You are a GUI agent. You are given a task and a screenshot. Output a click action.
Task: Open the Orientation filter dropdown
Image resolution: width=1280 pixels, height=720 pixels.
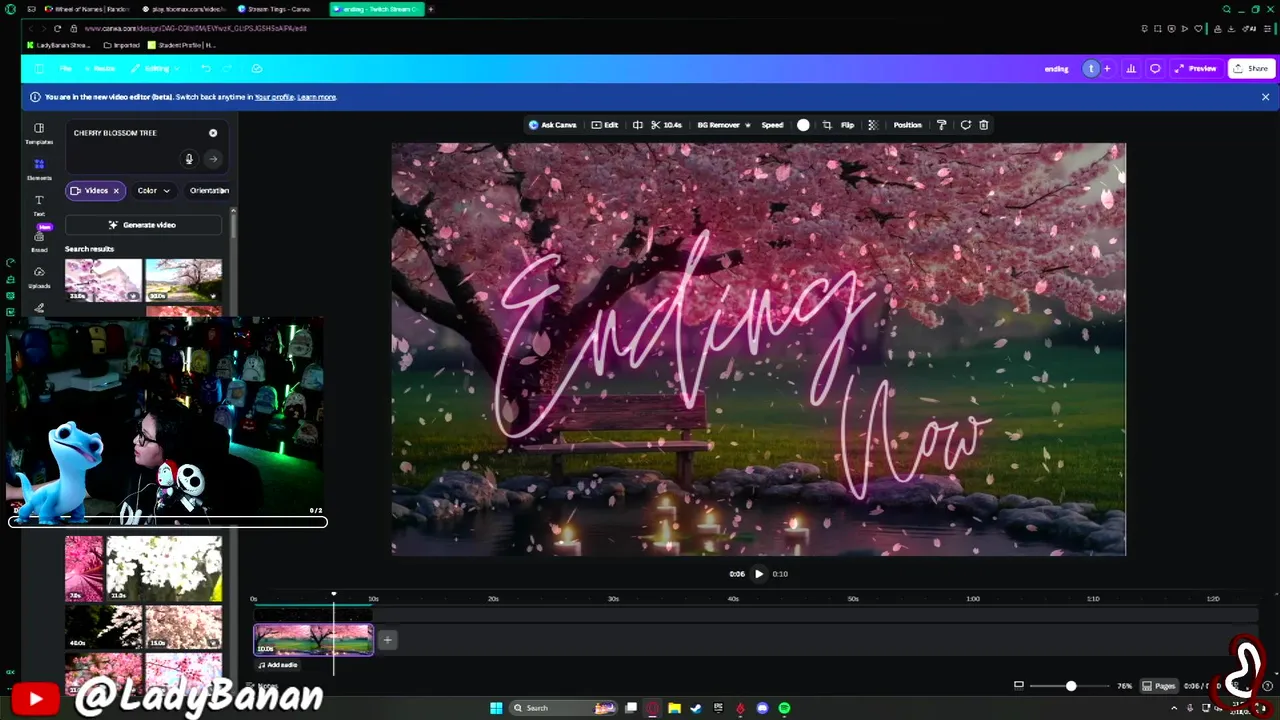click(209, 190)
